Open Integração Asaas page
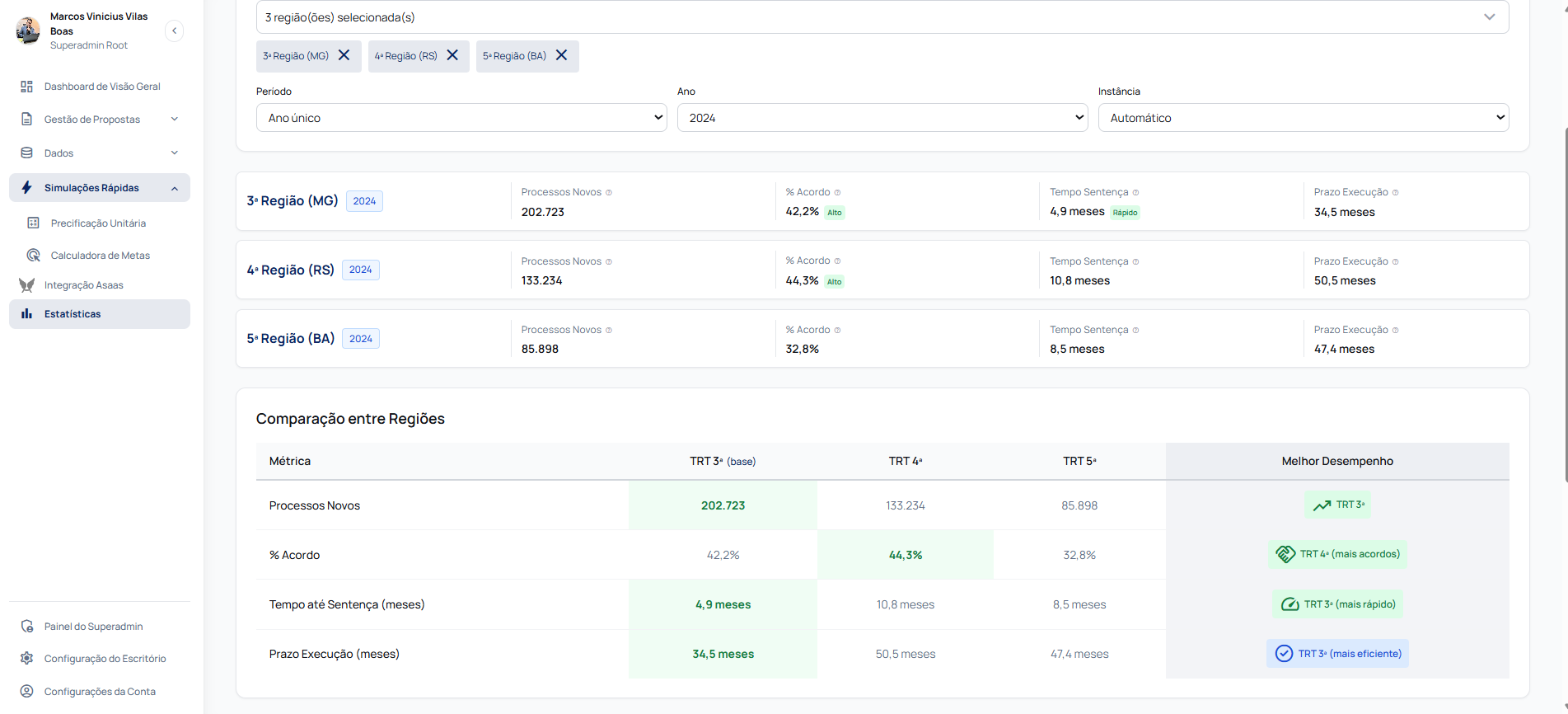 (83, 285)
